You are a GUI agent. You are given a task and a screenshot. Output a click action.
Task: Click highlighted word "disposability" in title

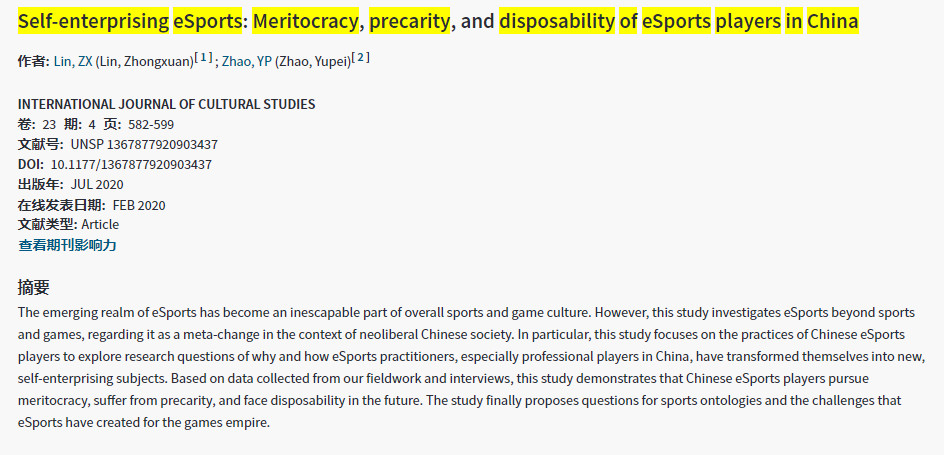557,21
